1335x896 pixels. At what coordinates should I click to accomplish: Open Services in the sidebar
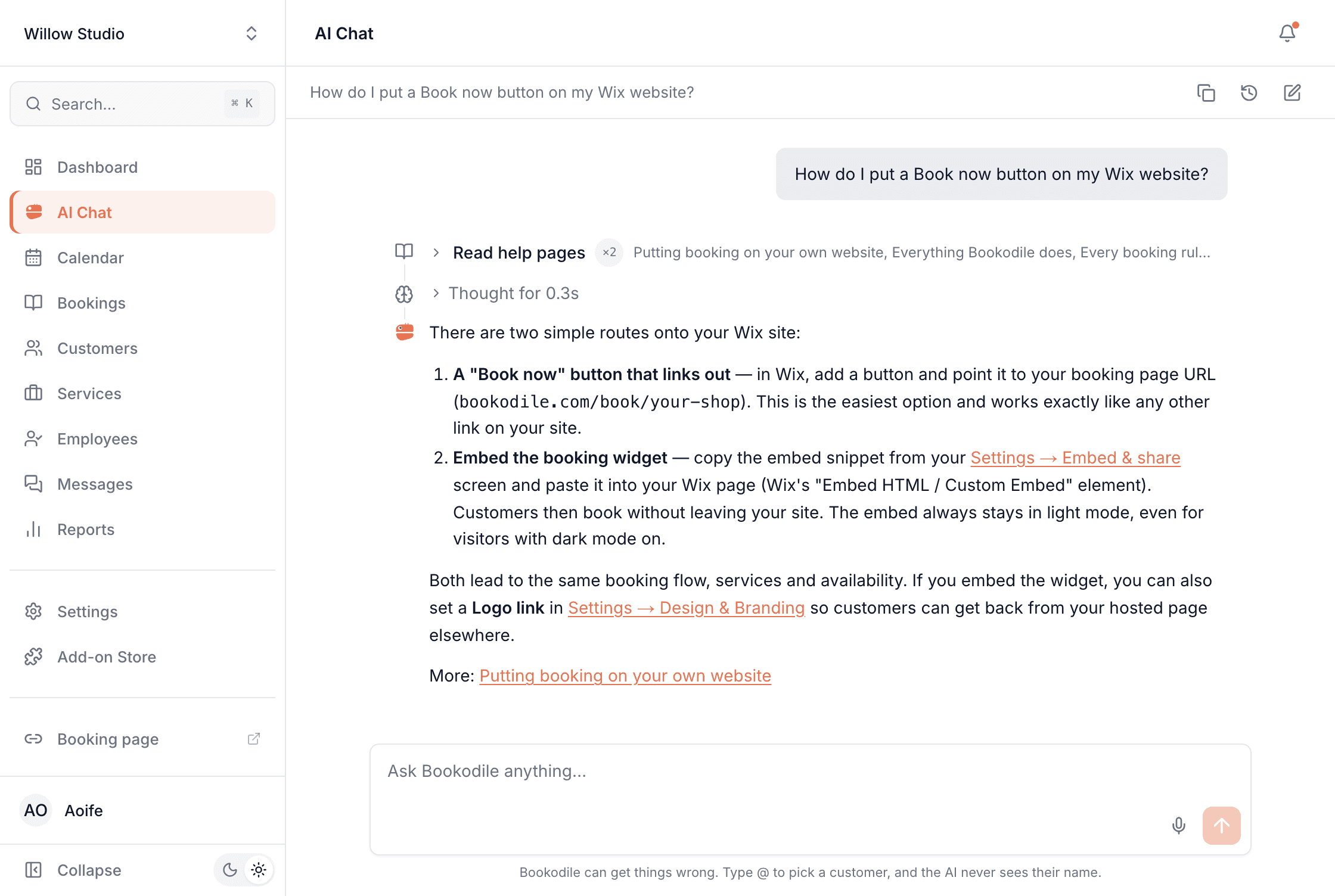click(142, 393)
